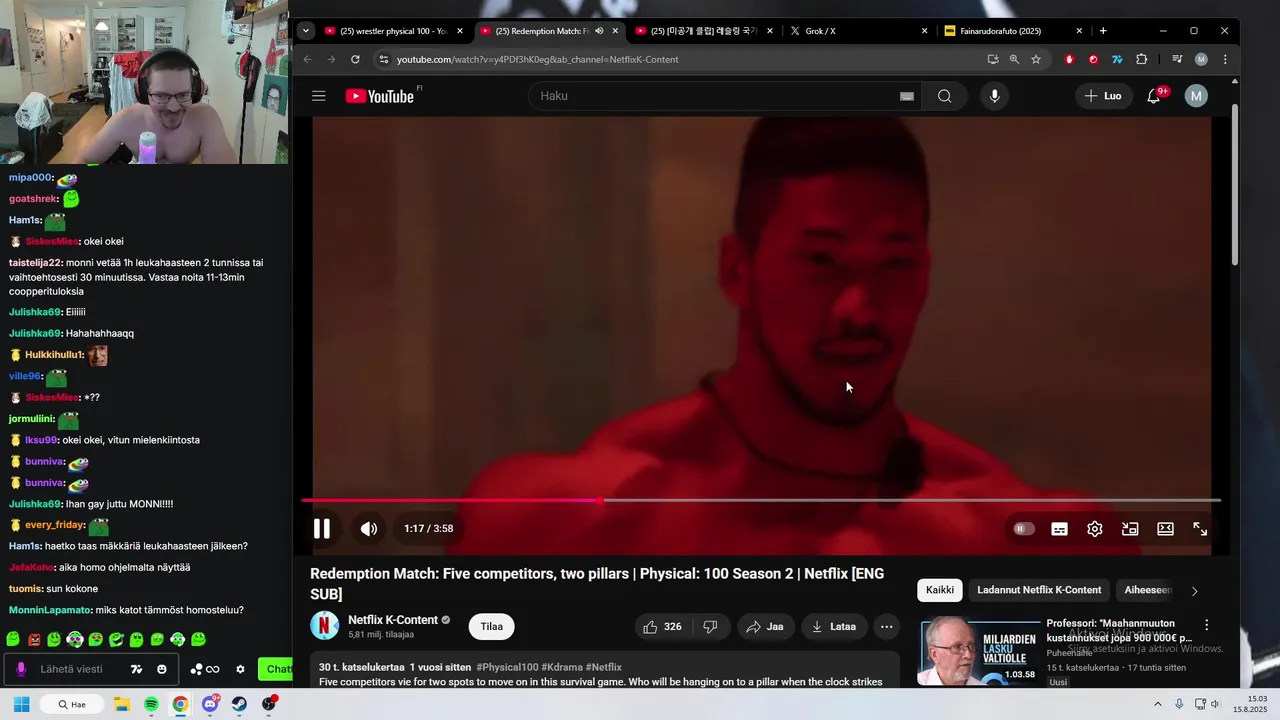Screen dimensions: 1280x720
Task: Pause the YouTube video
Action: tap(322, 529)
